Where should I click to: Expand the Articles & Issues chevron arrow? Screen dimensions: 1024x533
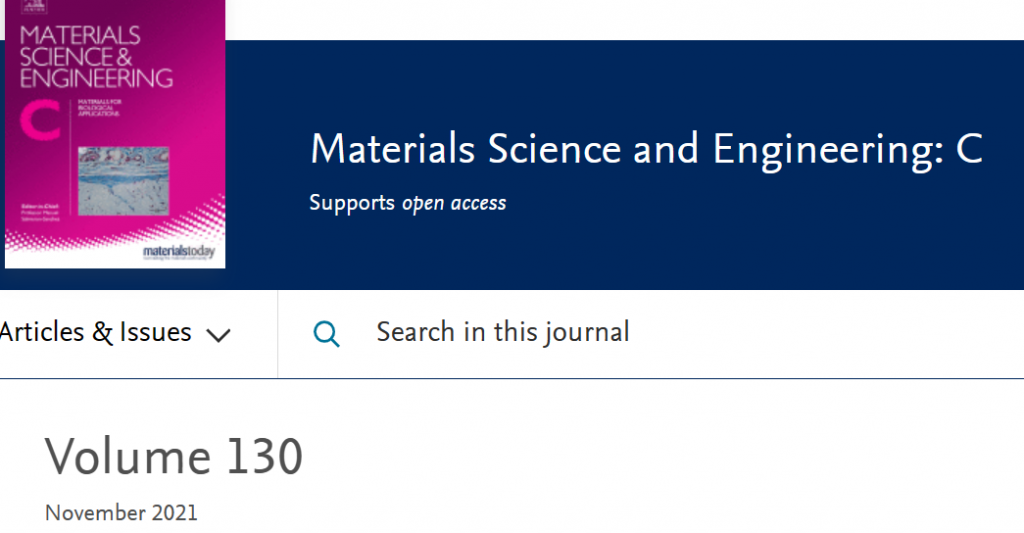pos(218,335)
